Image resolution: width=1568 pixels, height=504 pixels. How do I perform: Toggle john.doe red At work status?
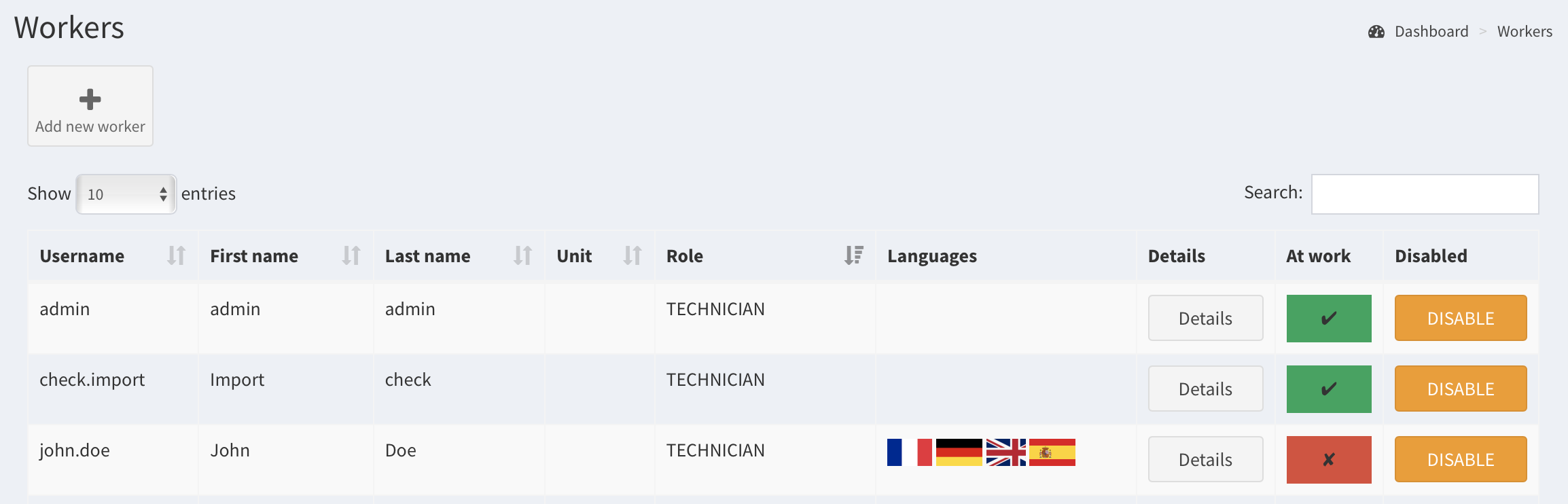1328,460
